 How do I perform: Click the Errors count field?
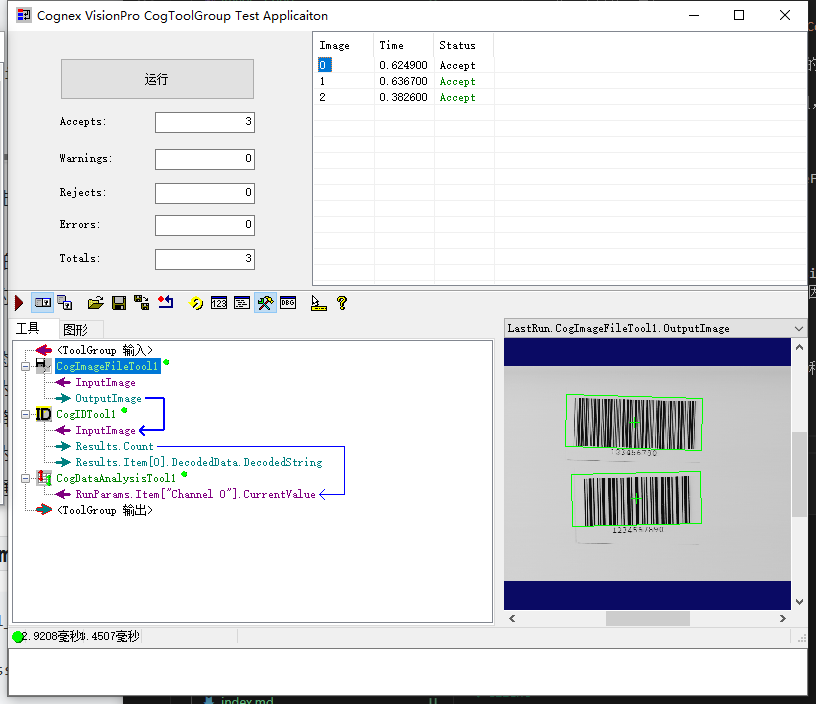(205, 225)
